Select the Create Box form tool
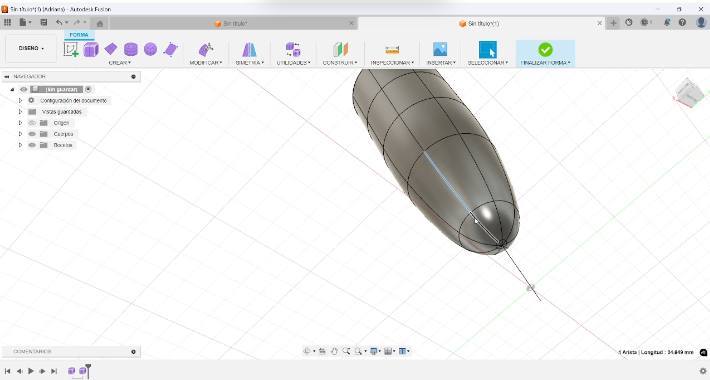710x380 pixels. 91,49
